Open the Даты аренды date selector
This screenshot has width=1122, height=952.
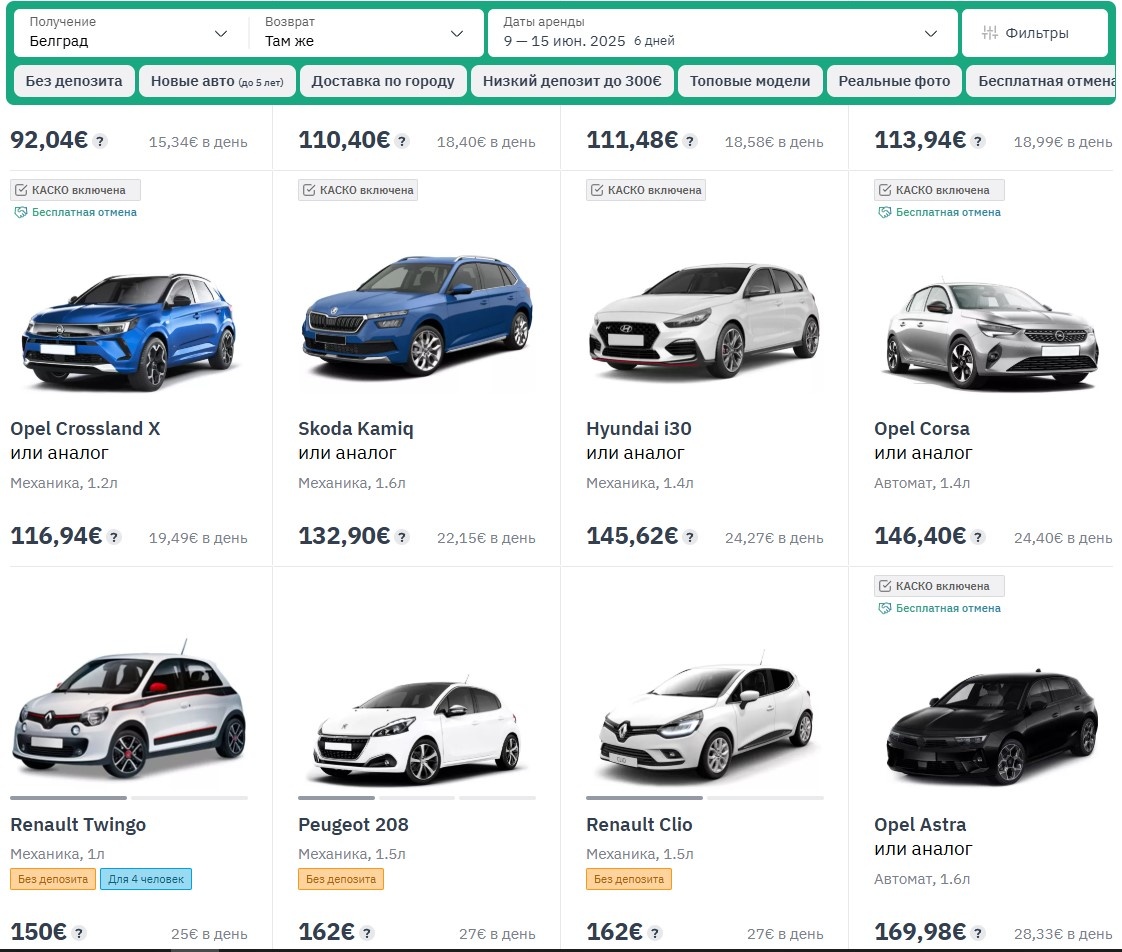(x=718, y=32)
